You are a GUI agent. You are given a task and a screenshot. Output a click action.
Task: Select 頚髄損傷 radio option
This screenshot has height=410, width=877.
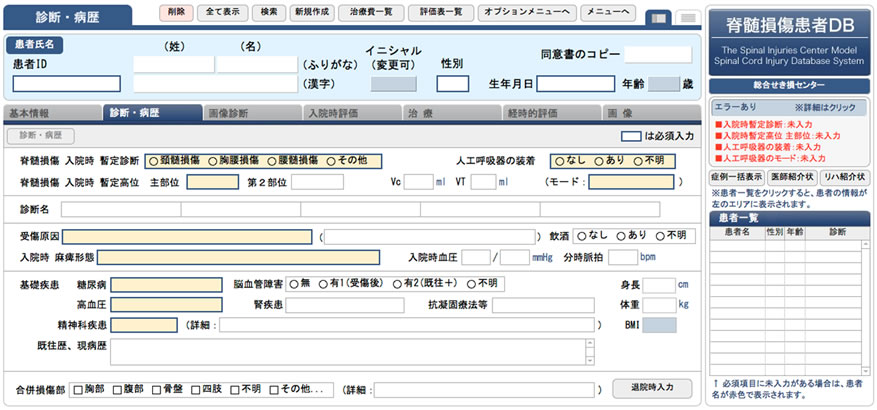pyautogui.click(x=153, y=160)
